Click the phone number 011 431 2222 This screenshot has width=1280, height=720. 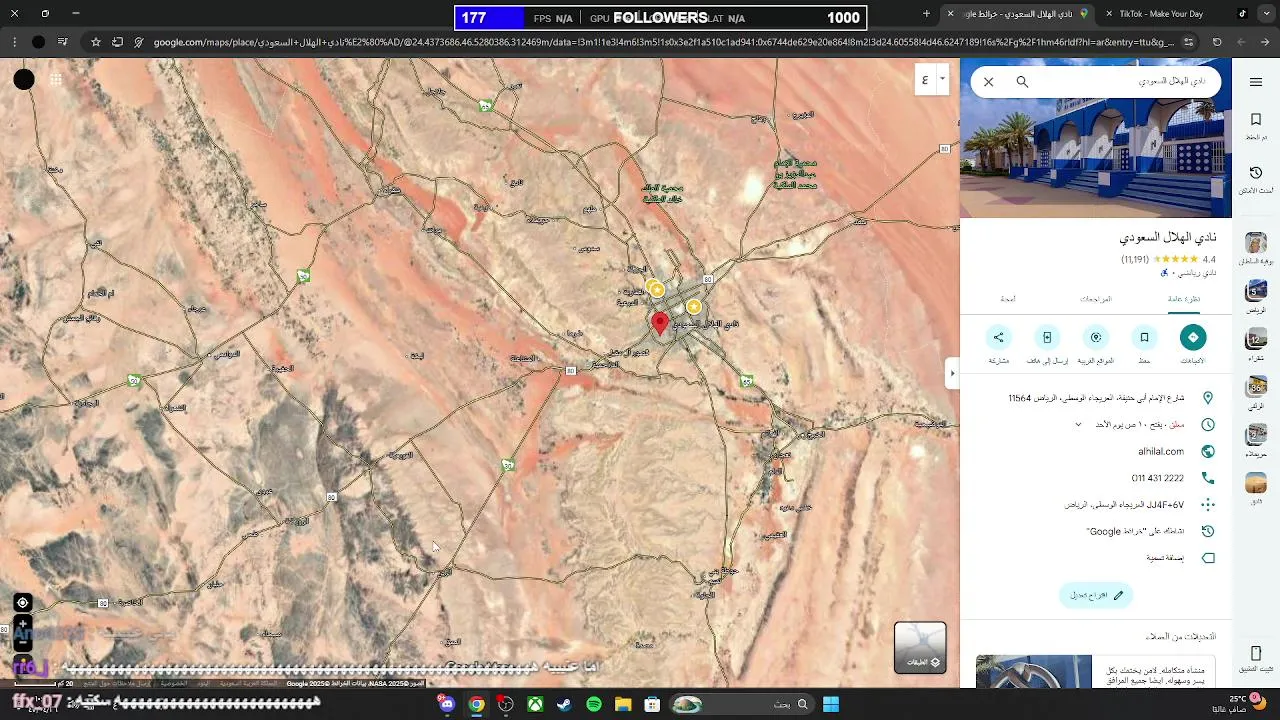[1158, 478]
